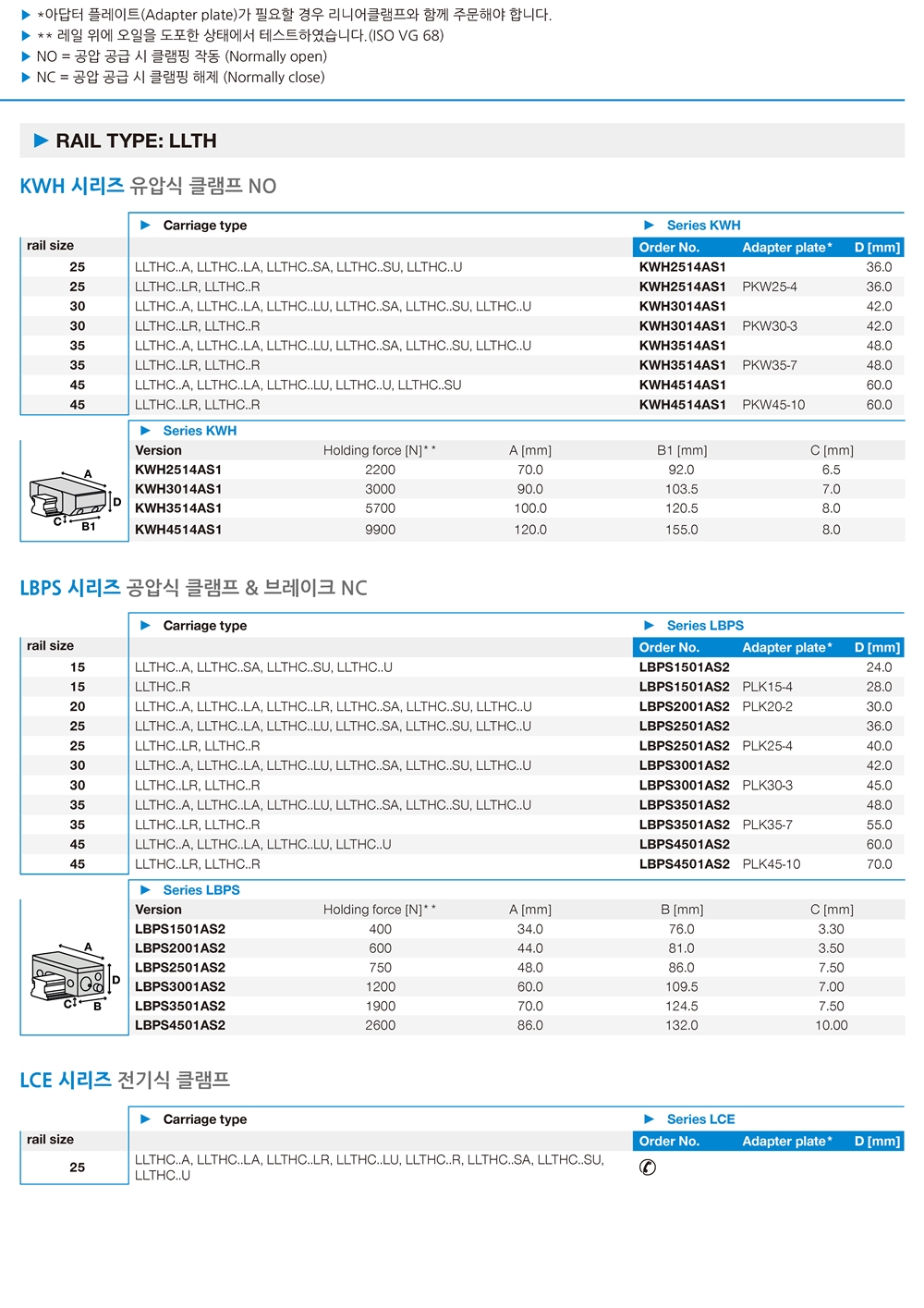Image resolution: width=924 pixels, height=1308 pixels.
Task: Select adapter plate PLK15-4
Action: (767, 687)
